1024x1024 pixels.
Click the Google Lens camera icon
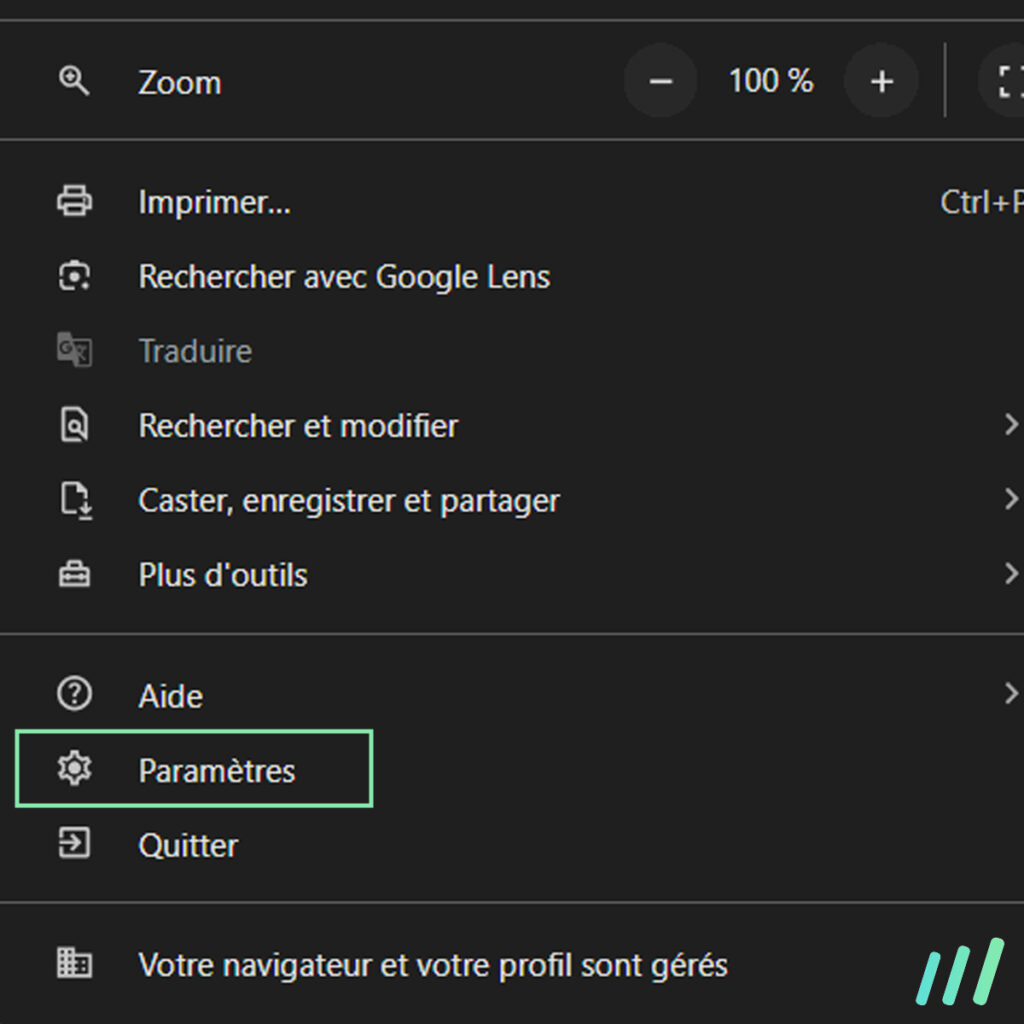click(x=74, y=276)
